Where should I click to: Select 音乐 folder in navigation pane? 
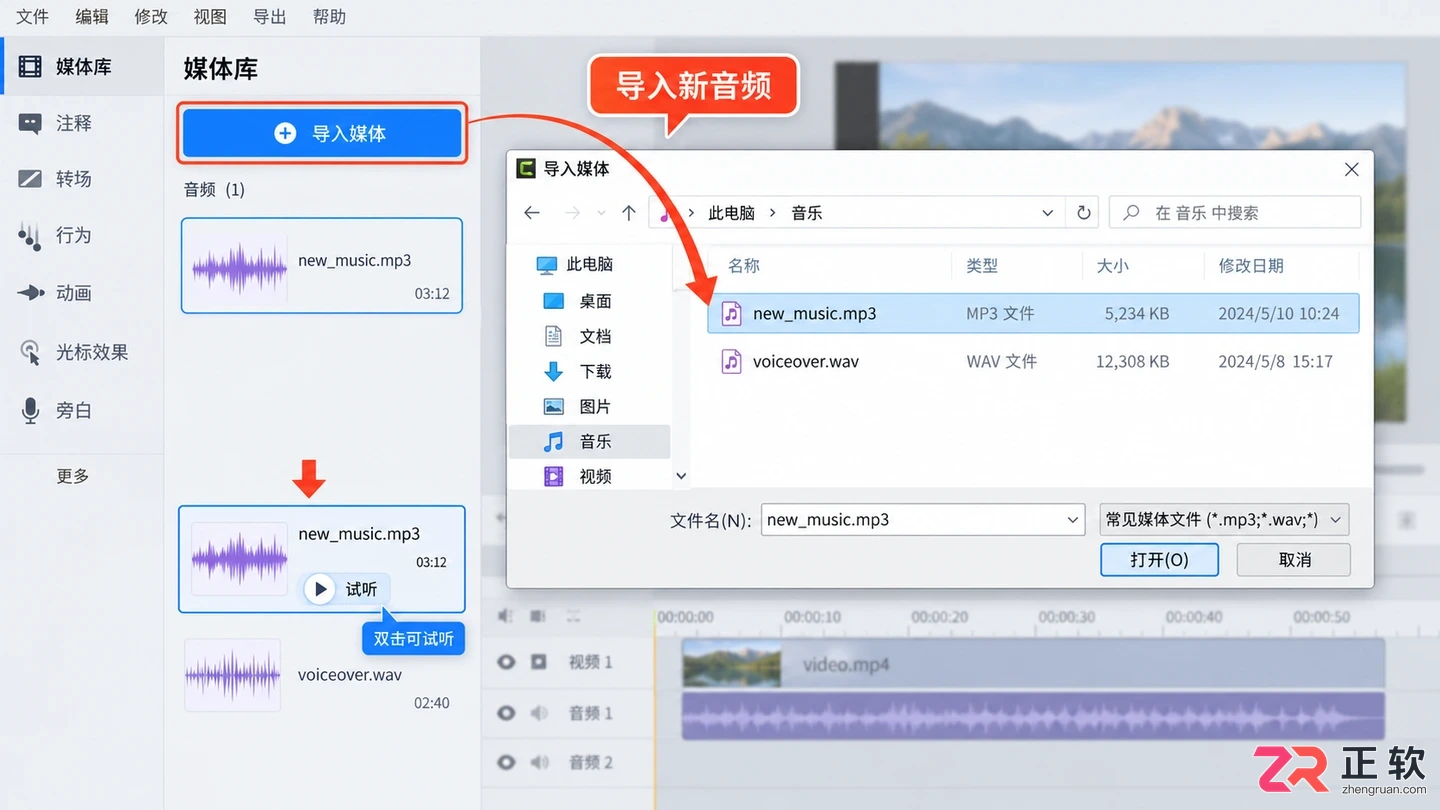point(590,441)
